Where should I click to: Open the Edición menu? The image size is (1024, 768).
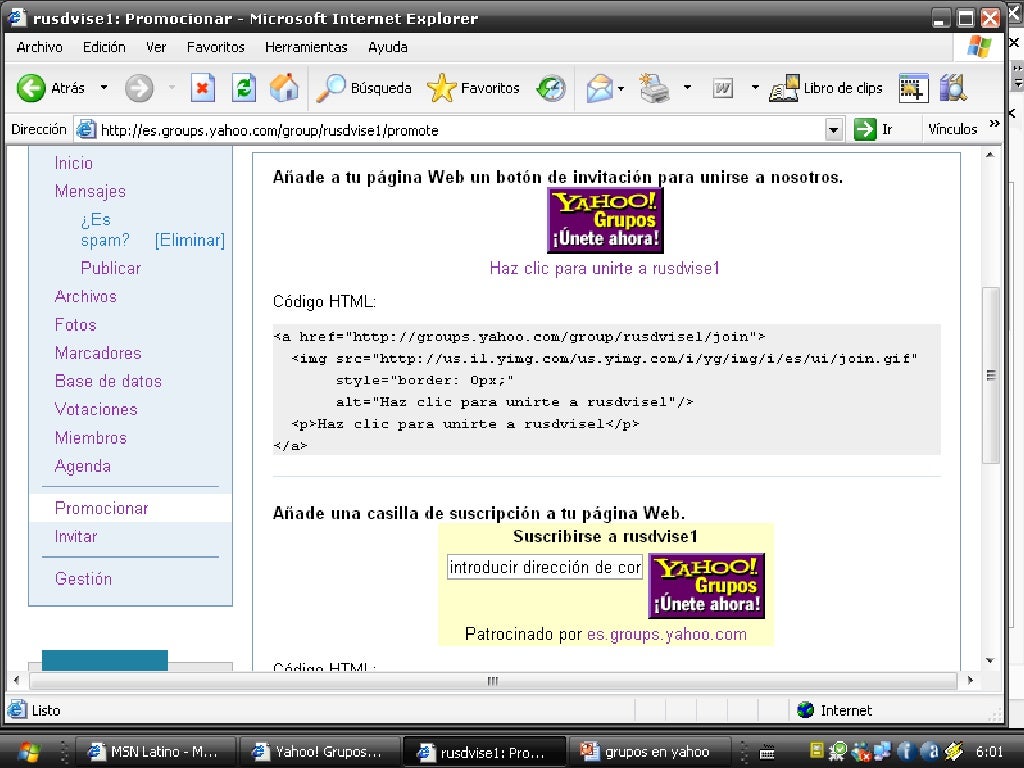104,47
